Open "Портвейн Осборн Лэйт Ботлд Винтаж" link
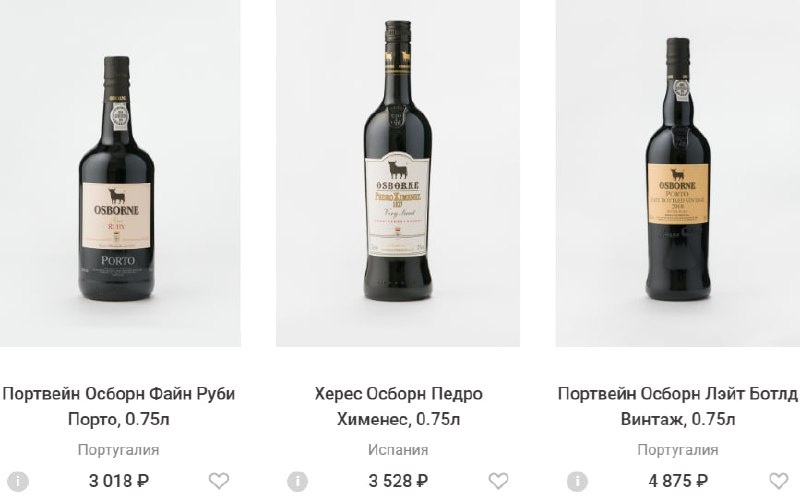 (x=678, y=406)
